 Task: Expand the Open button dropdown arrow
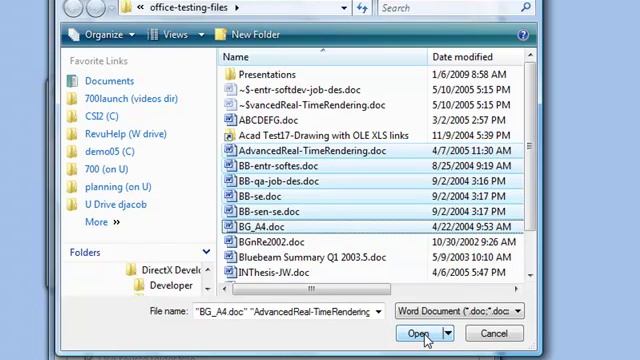click(x=448, y=333)
